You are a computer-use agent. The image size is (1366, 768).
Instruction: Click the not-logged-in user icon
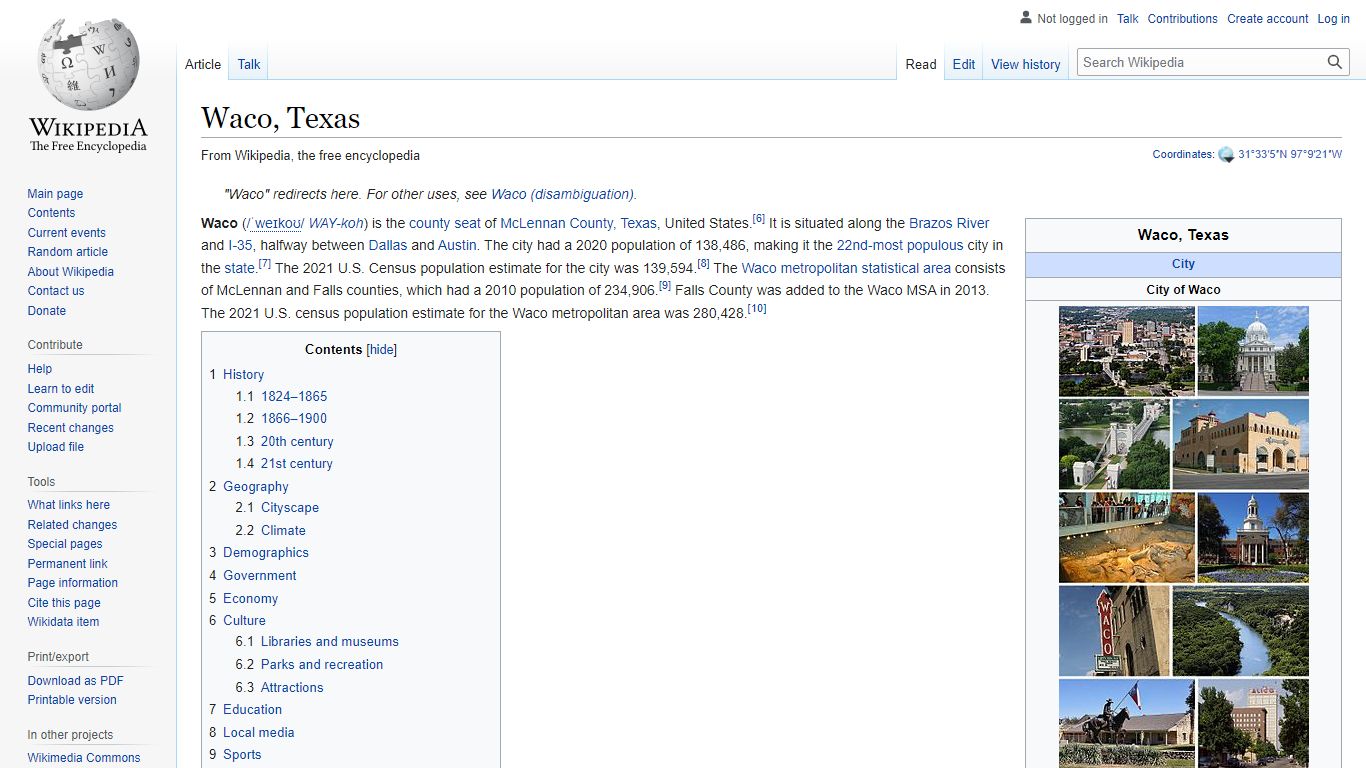tap(1026, 17)
